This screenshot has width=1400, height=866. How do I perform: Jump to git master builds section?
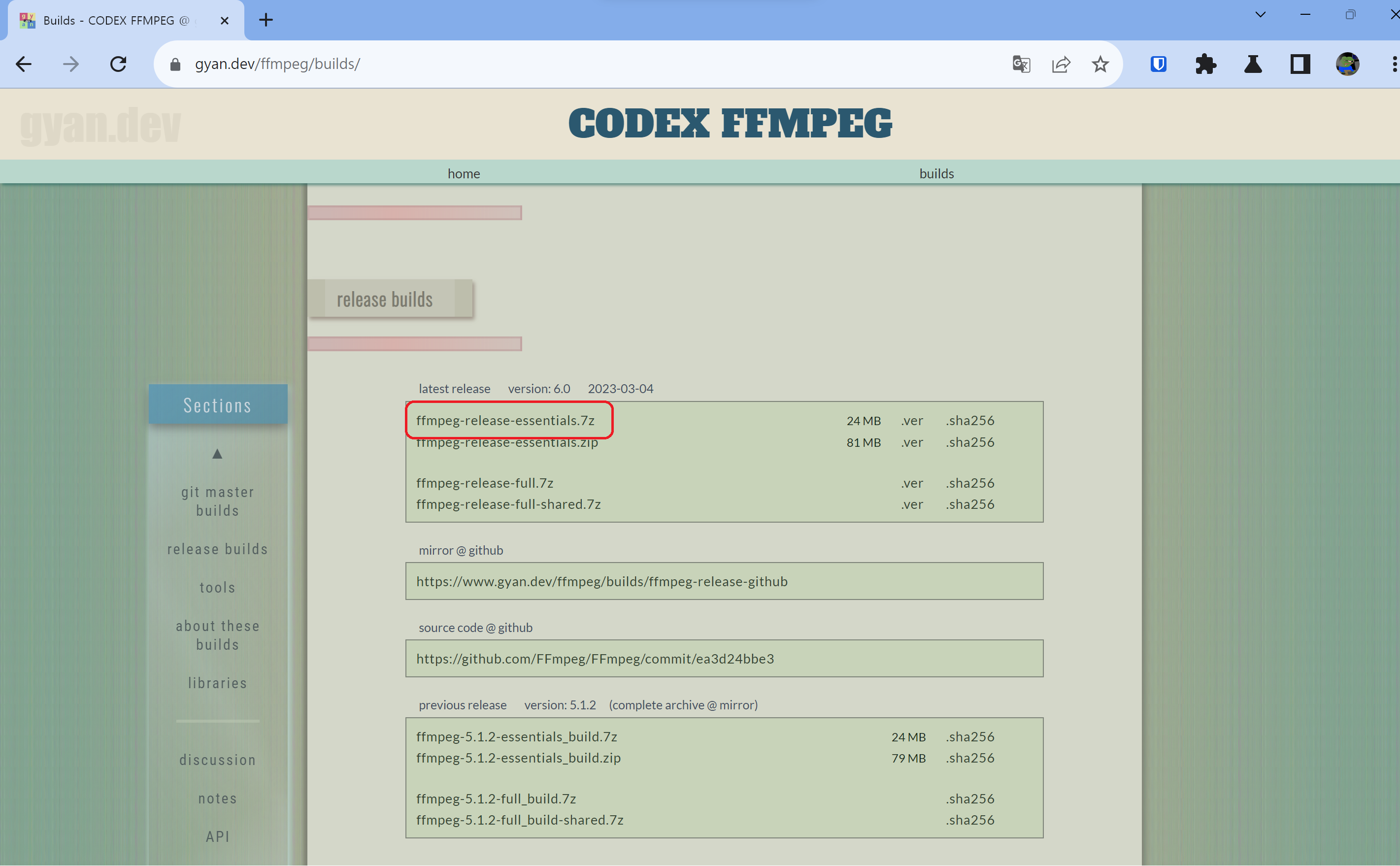point(218,501)
